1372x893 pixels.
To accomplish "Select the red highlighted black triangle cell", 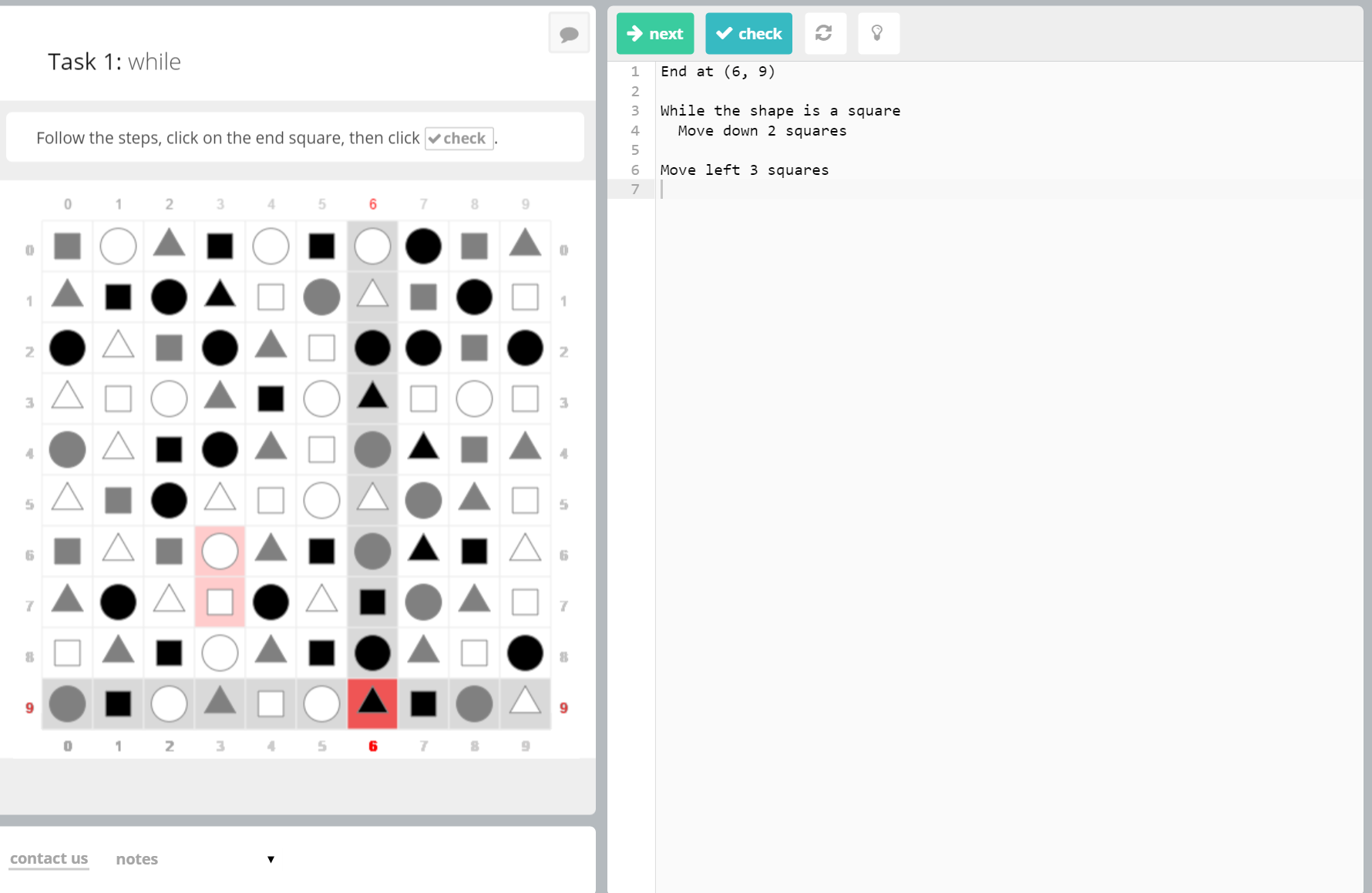I will pos(372,703).
